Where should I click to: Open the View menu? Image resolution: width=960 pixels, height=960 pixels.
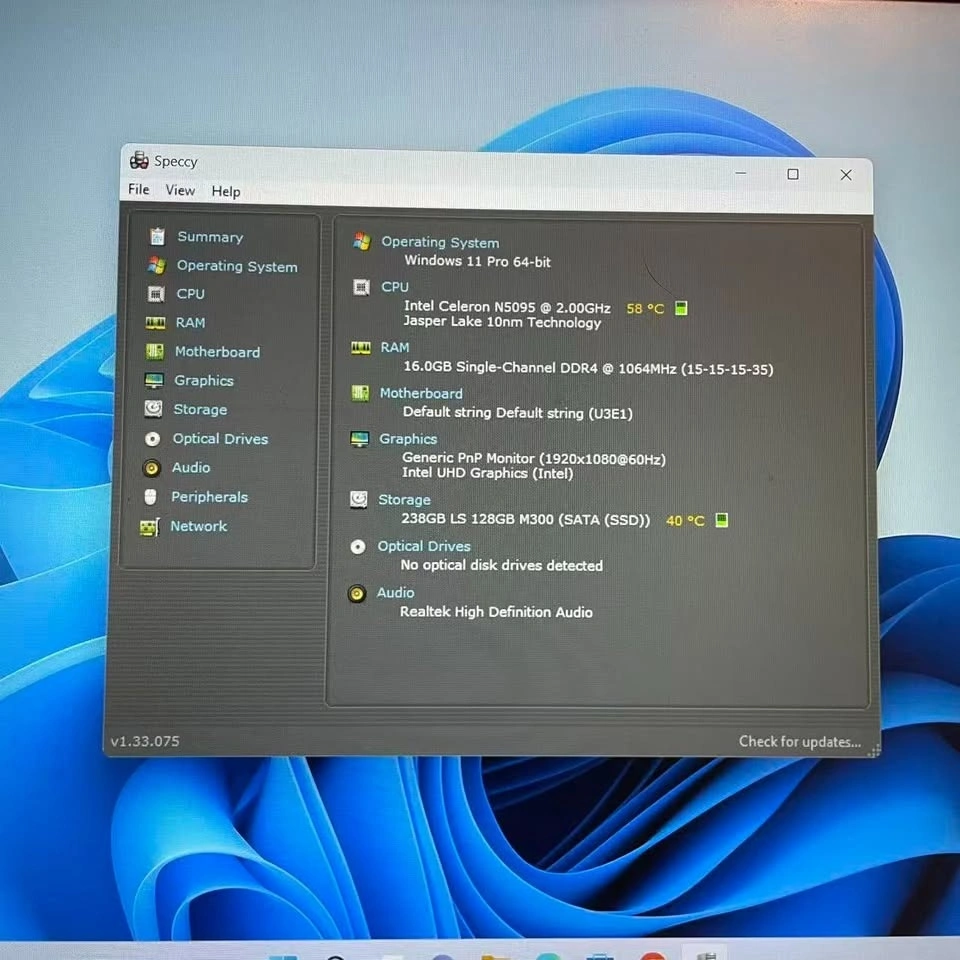180,190
